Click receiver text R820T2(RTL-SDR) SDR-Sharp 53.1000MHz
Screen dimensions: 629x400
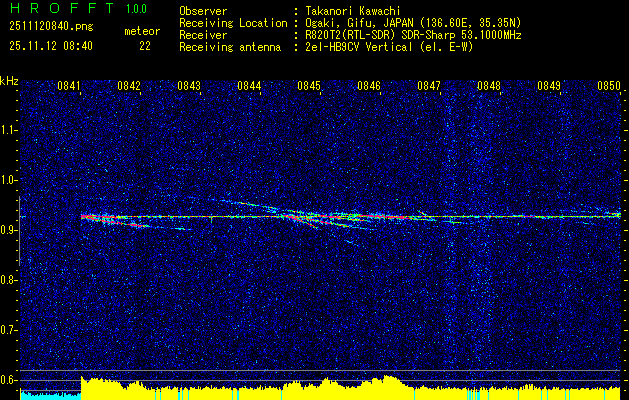pyautogui.click(x=413, y=35)
